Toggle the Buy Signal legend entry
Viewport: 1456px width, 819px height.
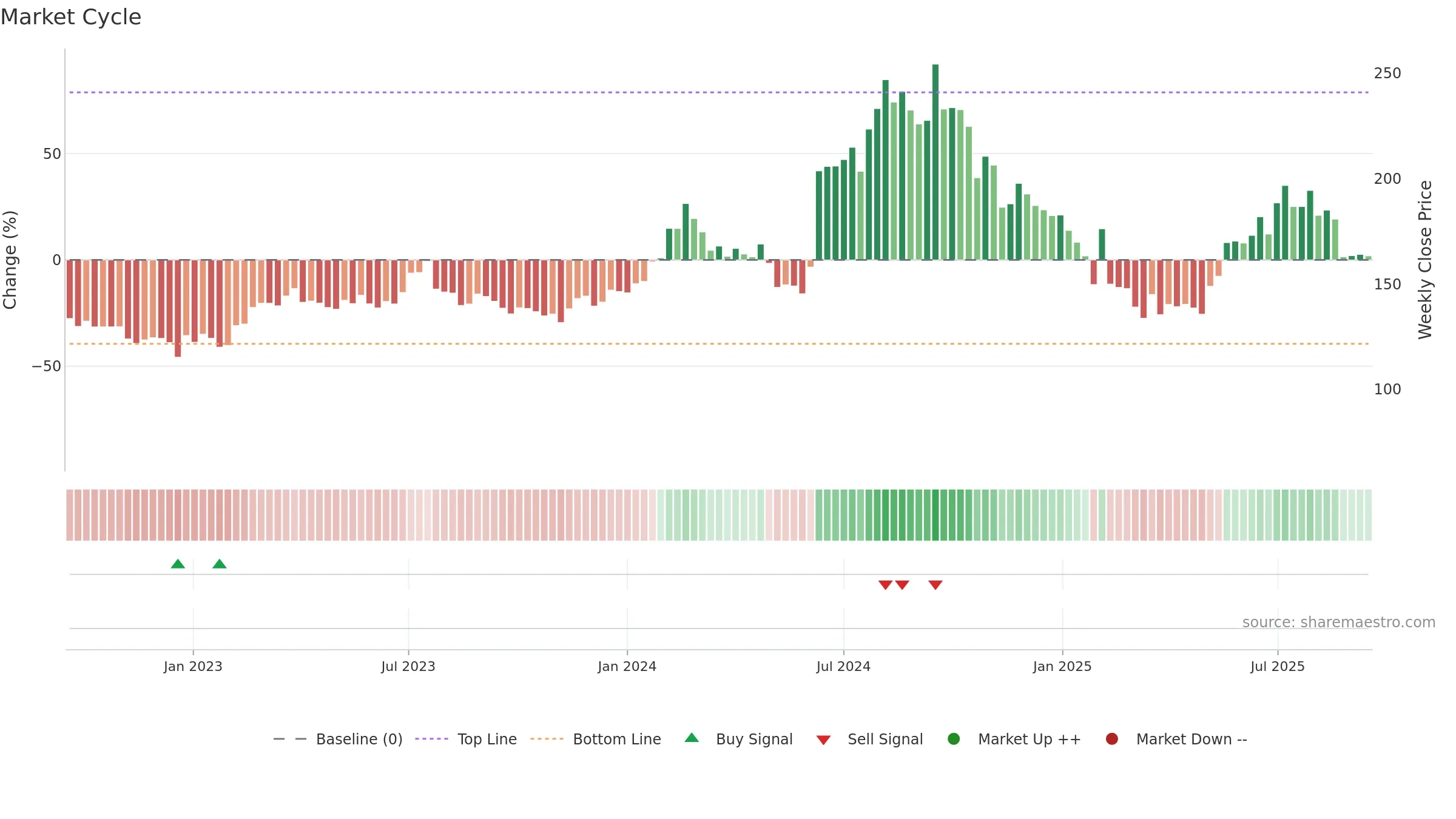click(x=738, y=739)
